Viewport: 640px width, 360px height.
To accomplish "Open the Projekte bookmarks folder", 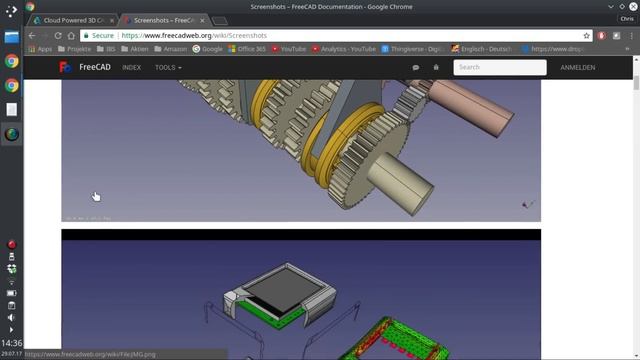I will [x=74, y=49].
